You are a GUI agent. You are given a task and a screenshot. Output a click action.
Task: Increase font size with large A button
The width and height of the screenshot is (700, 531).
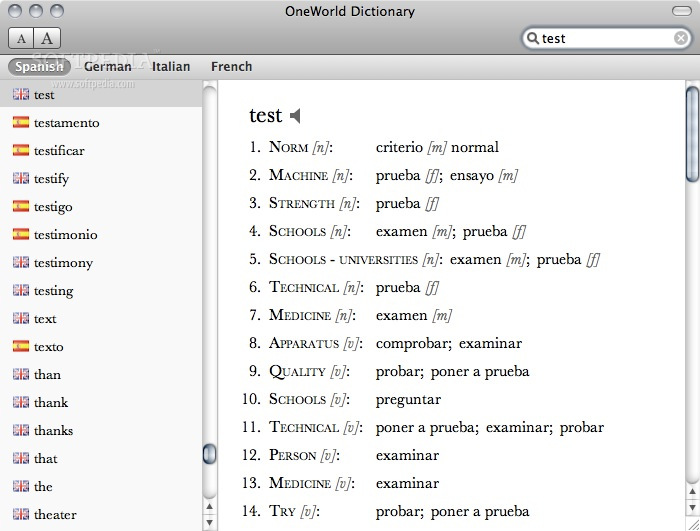point(47,38)
